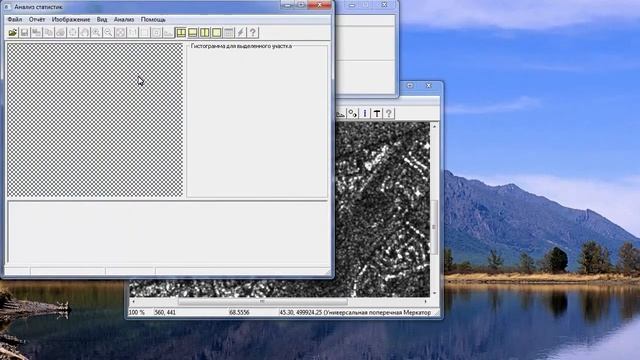The image size is (640, 360).
Task: Toggle the single-pane layout button
Action: (x=217, y=33)
